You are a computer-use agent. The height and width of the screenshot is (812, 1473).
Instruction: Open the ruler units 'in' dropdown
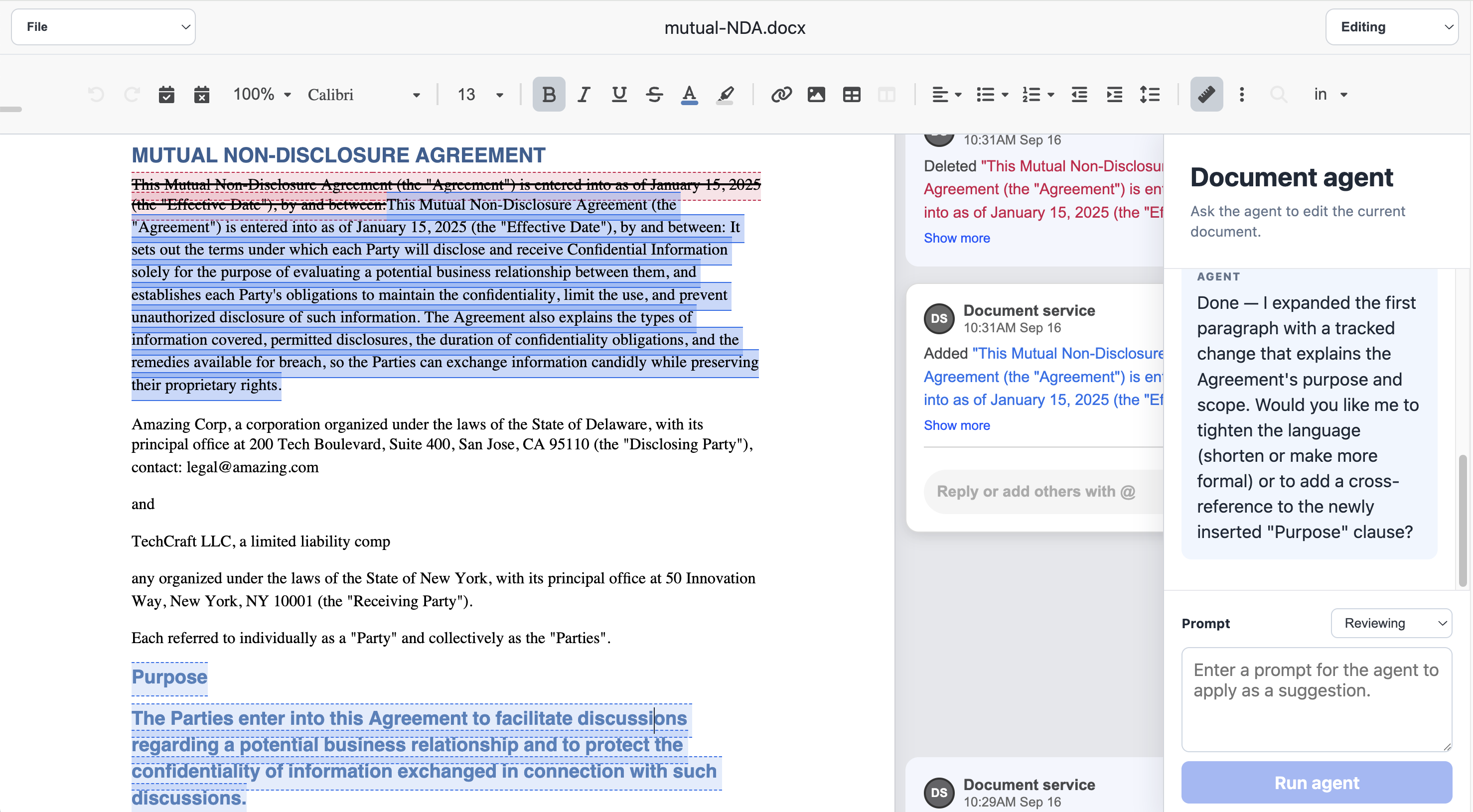pyautogui.click(x=1330, y=94)
